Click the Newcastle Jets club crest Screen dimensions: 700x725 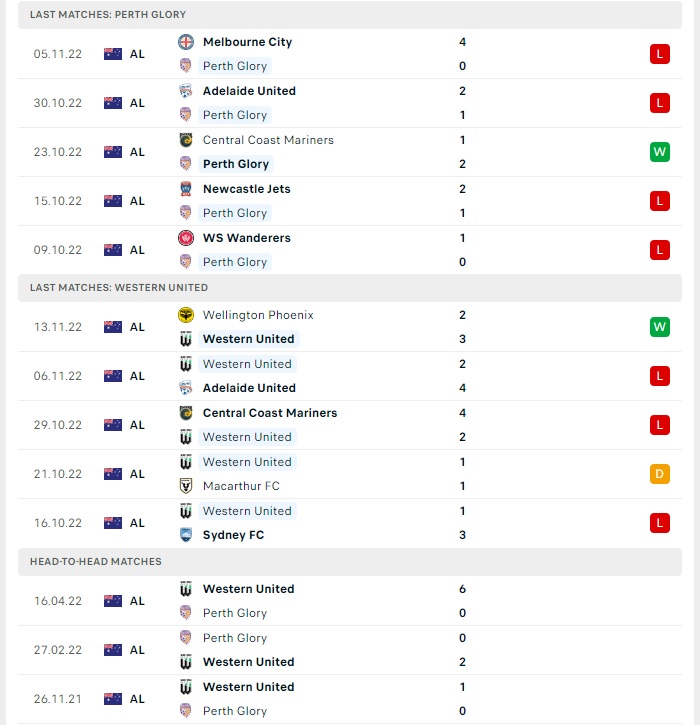point(186,189)
